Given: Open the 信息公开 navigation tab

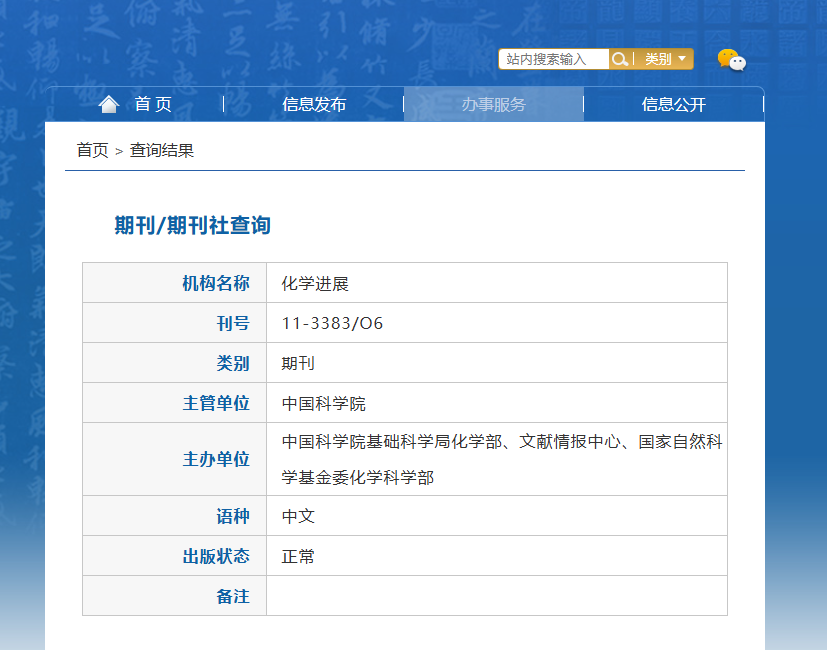Looking at the screenshot, I should pos(674,104).
